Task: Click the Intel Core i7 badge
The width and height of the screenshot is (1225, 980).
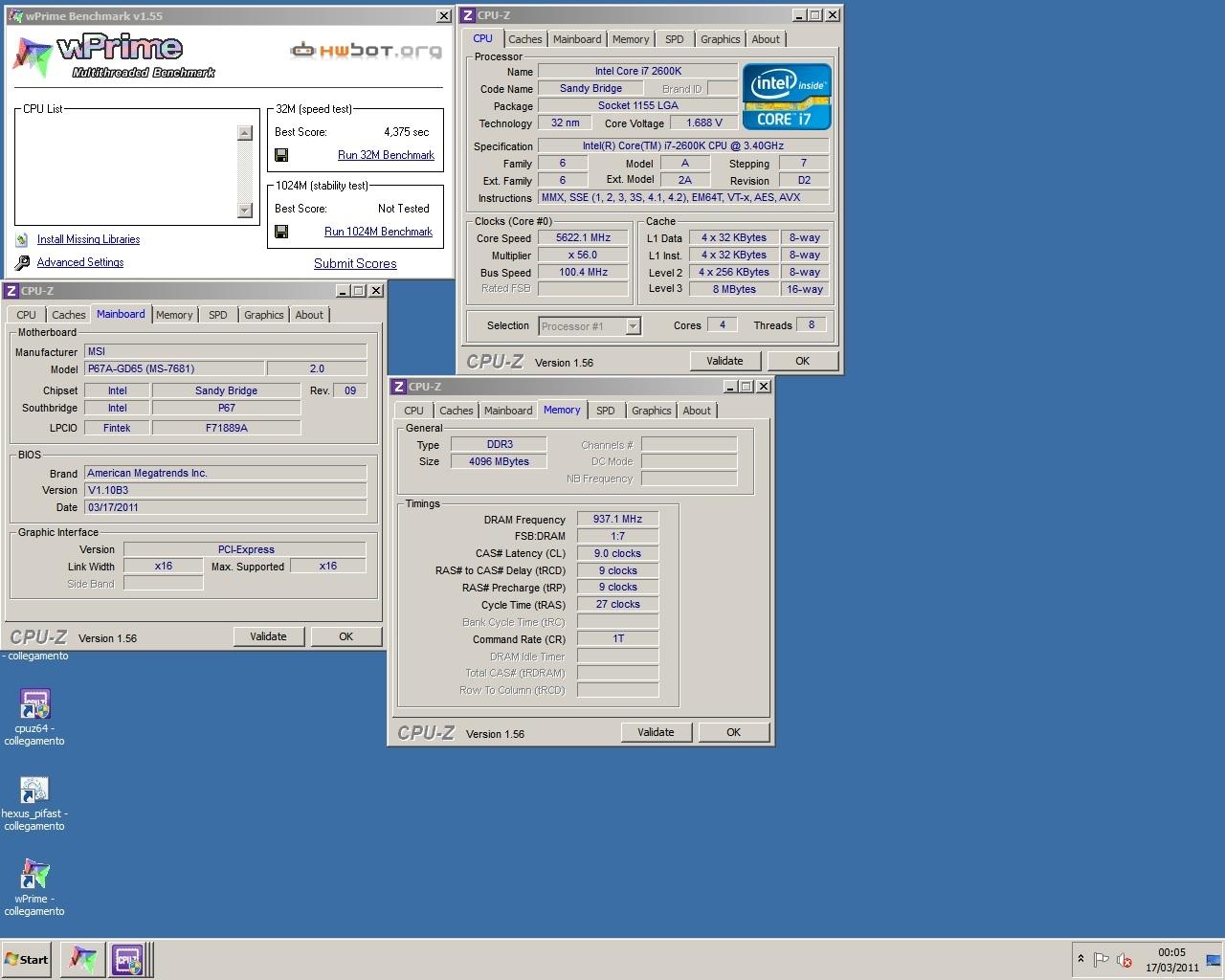Action: pyautogui.click(x=787, y=97)
